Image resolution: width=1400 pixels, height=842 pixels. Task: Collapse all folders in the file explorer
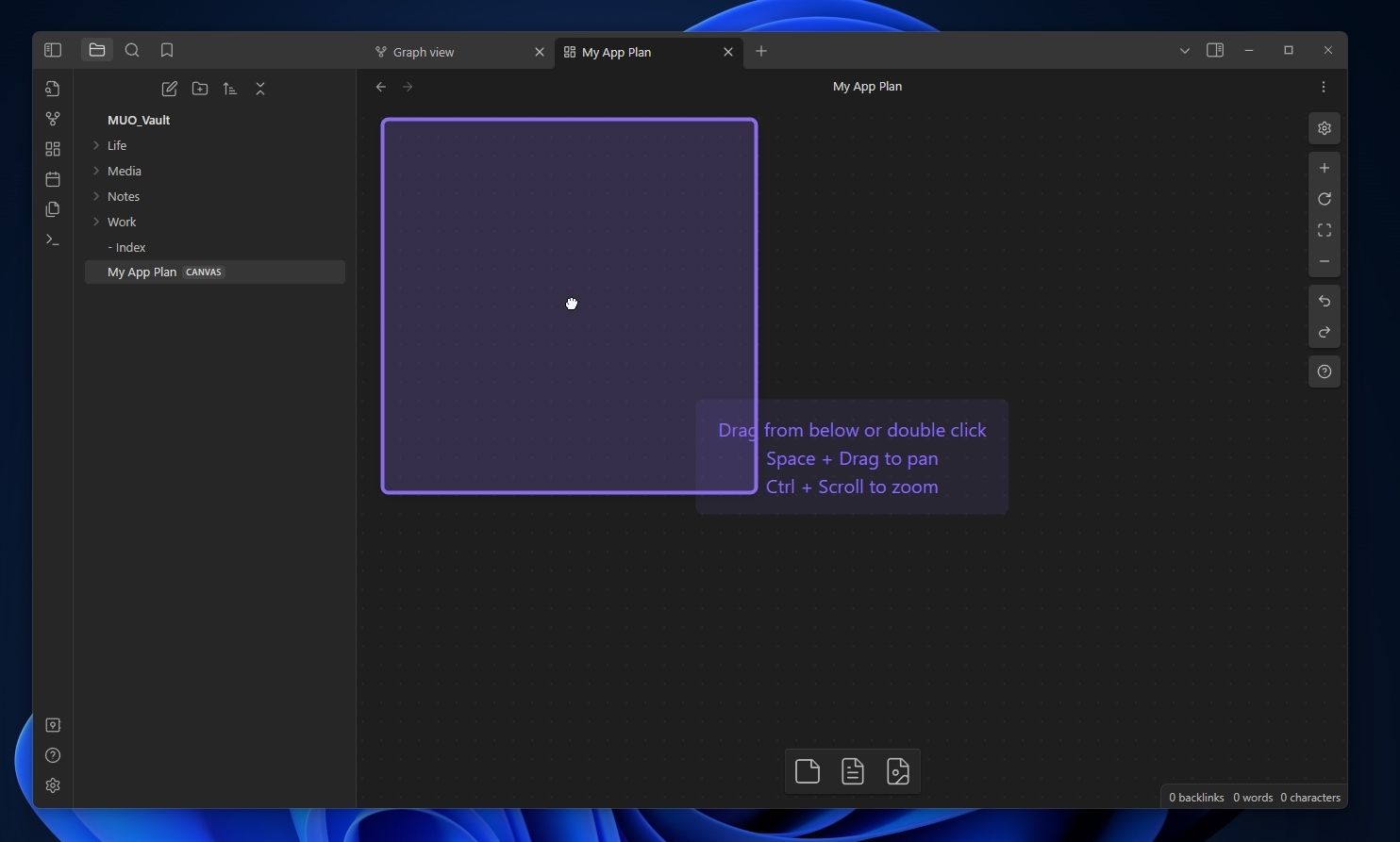tap(259, 88)
